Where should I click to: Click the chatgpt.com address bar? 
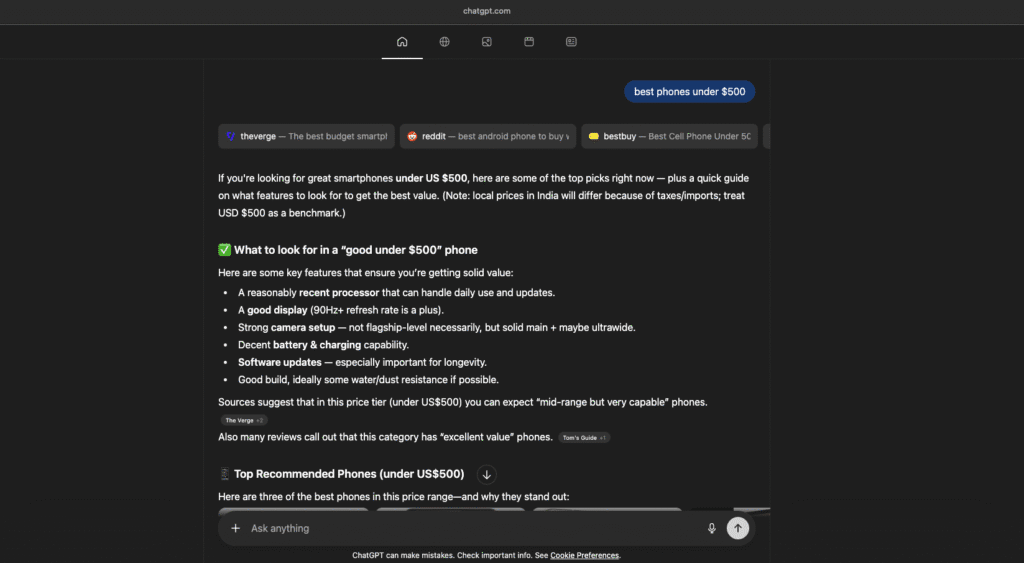point(487,11)
